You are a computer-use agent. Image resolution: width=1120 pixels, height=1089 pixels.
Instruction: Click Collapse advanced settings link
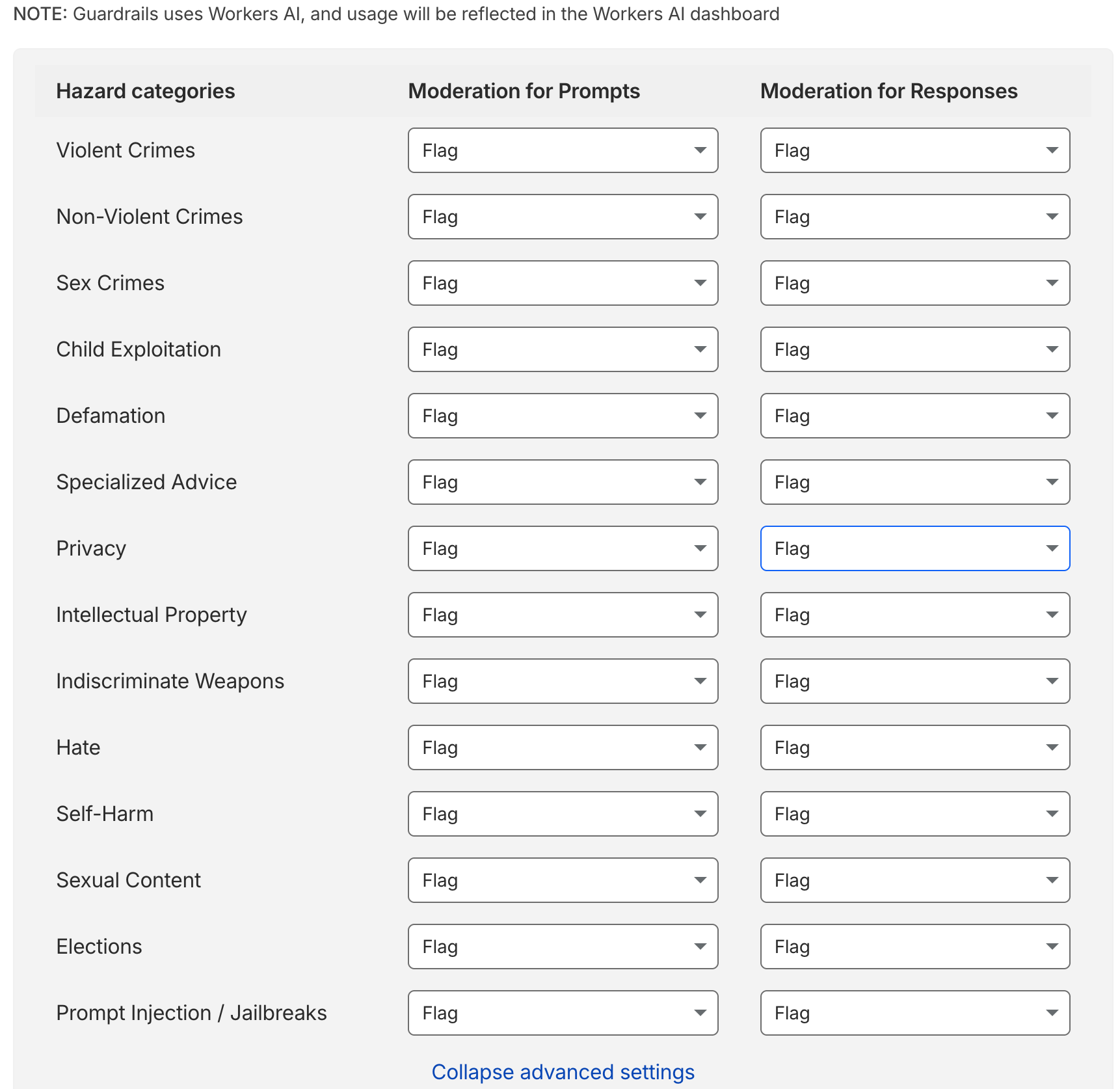(x=563, y=1071)
